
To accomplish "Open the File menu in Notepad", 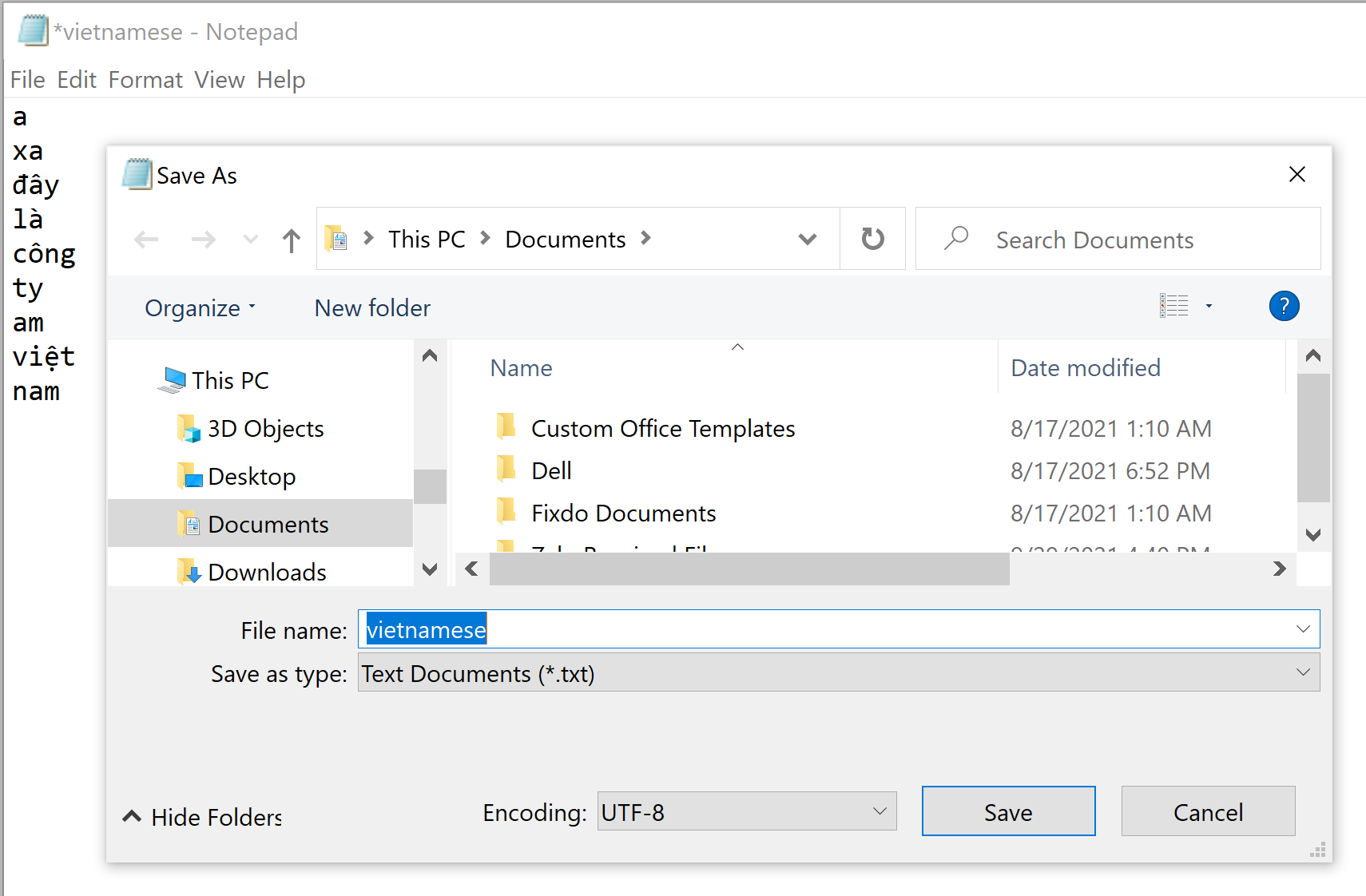I will (27, 80).
